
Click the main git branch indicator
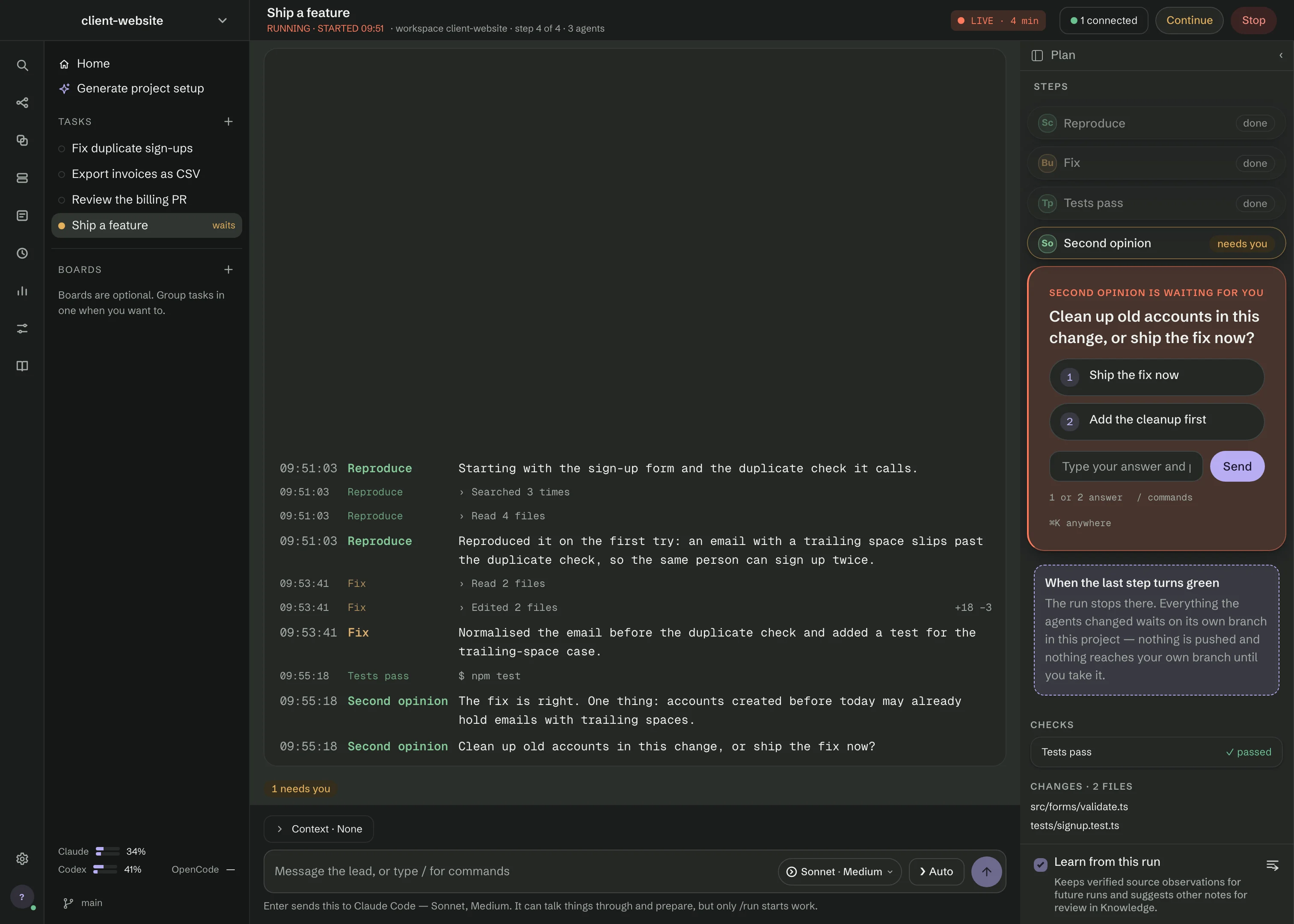coord(83,903)
